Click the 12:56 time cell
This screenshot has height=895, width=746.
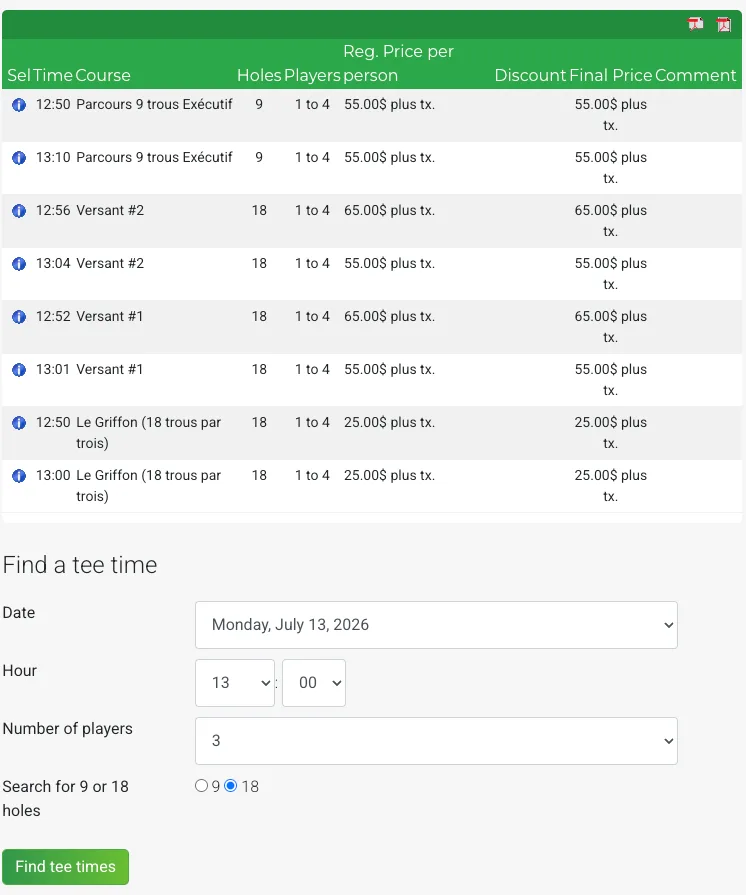53,211
